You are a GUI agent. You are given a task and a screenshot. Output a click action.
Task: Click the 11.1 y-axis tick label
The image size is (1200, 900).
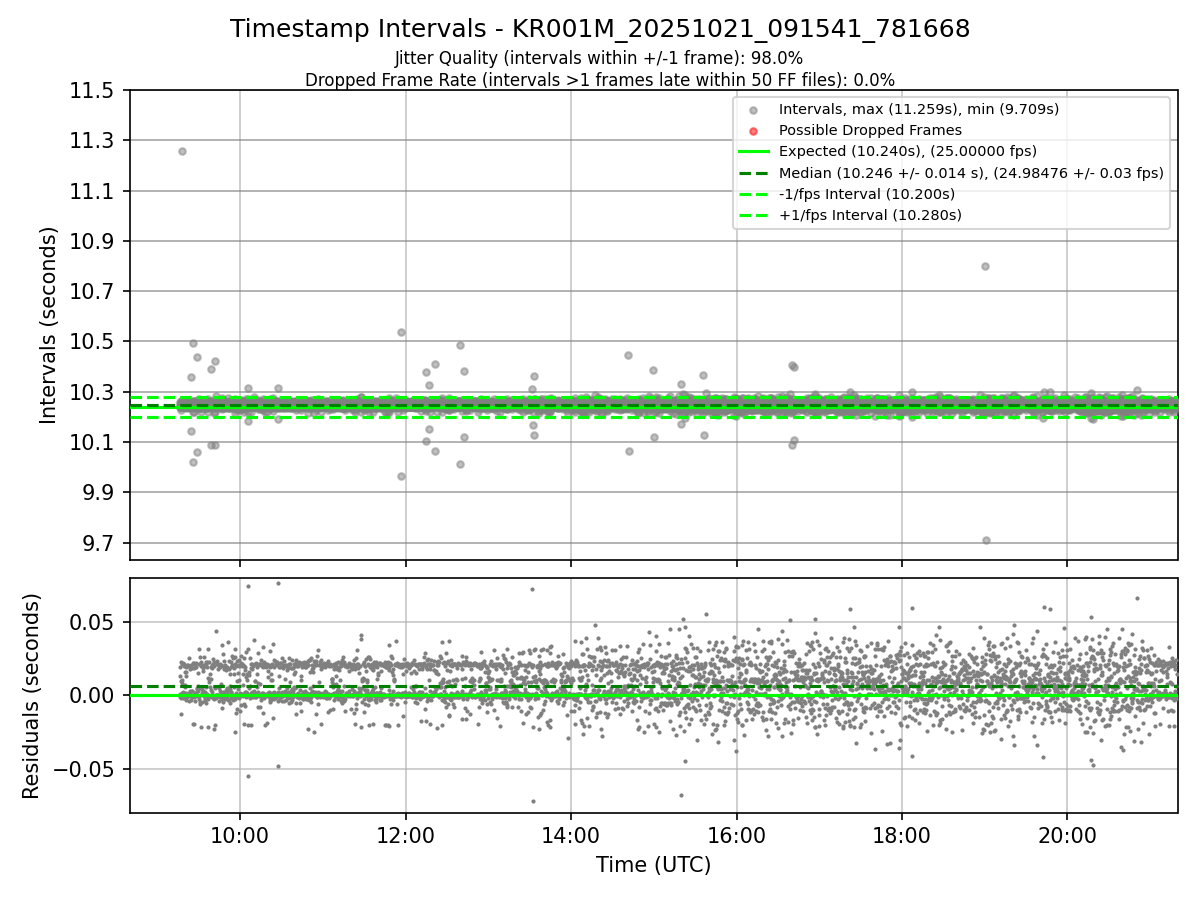(94, 191)
